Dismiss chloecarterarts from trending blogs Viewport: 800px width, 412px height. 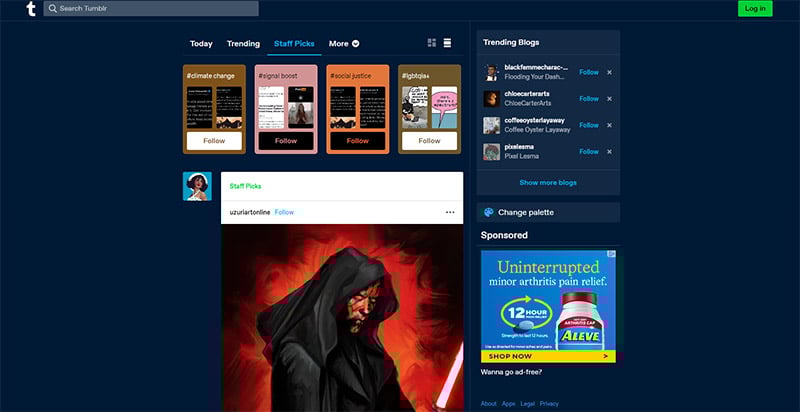pos(609,99)
